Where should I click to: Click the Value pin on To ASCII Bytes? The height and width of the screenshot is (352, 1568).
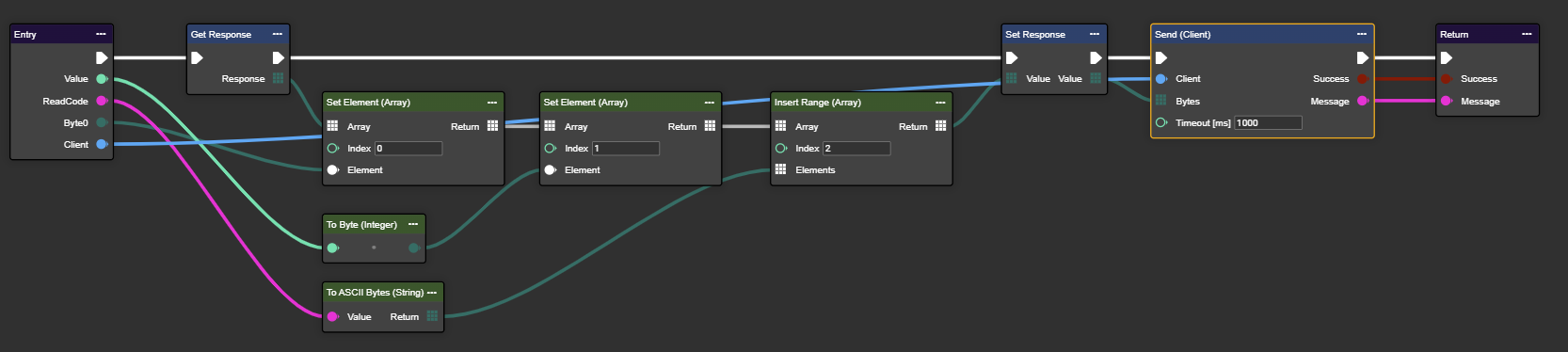click(332, 316)
